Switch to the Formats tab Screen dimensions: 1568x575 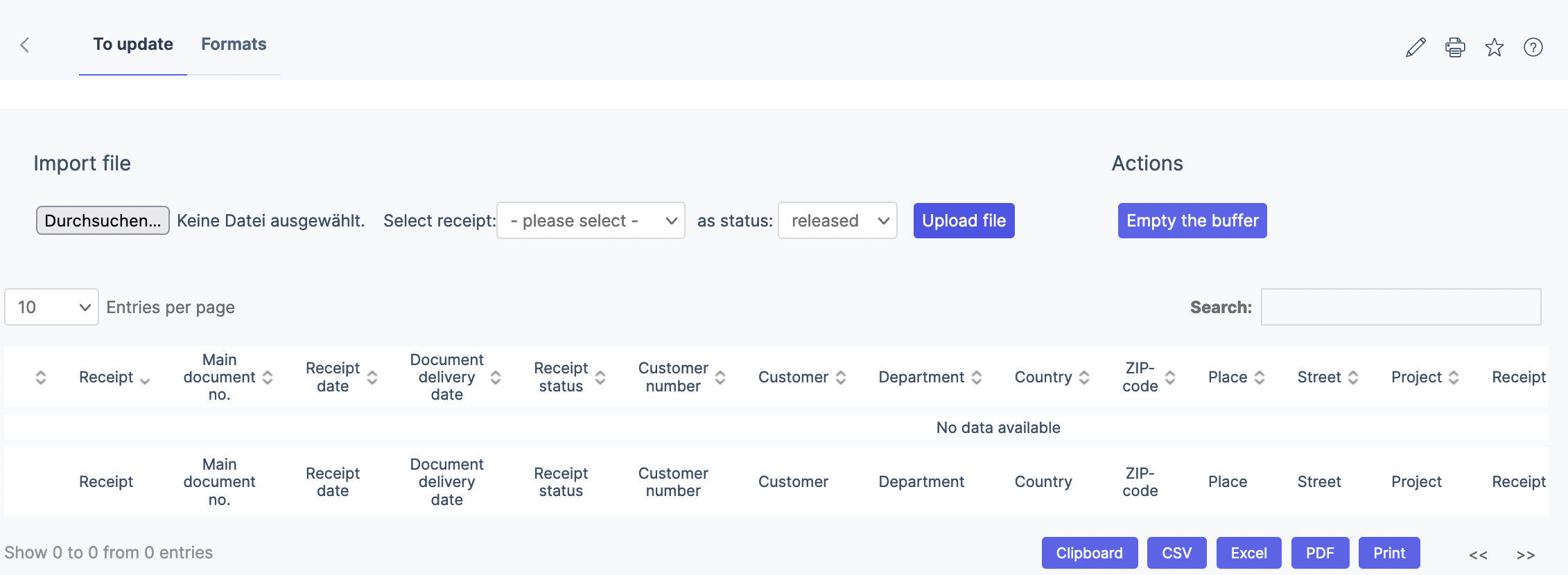click(x=234, y=44)
